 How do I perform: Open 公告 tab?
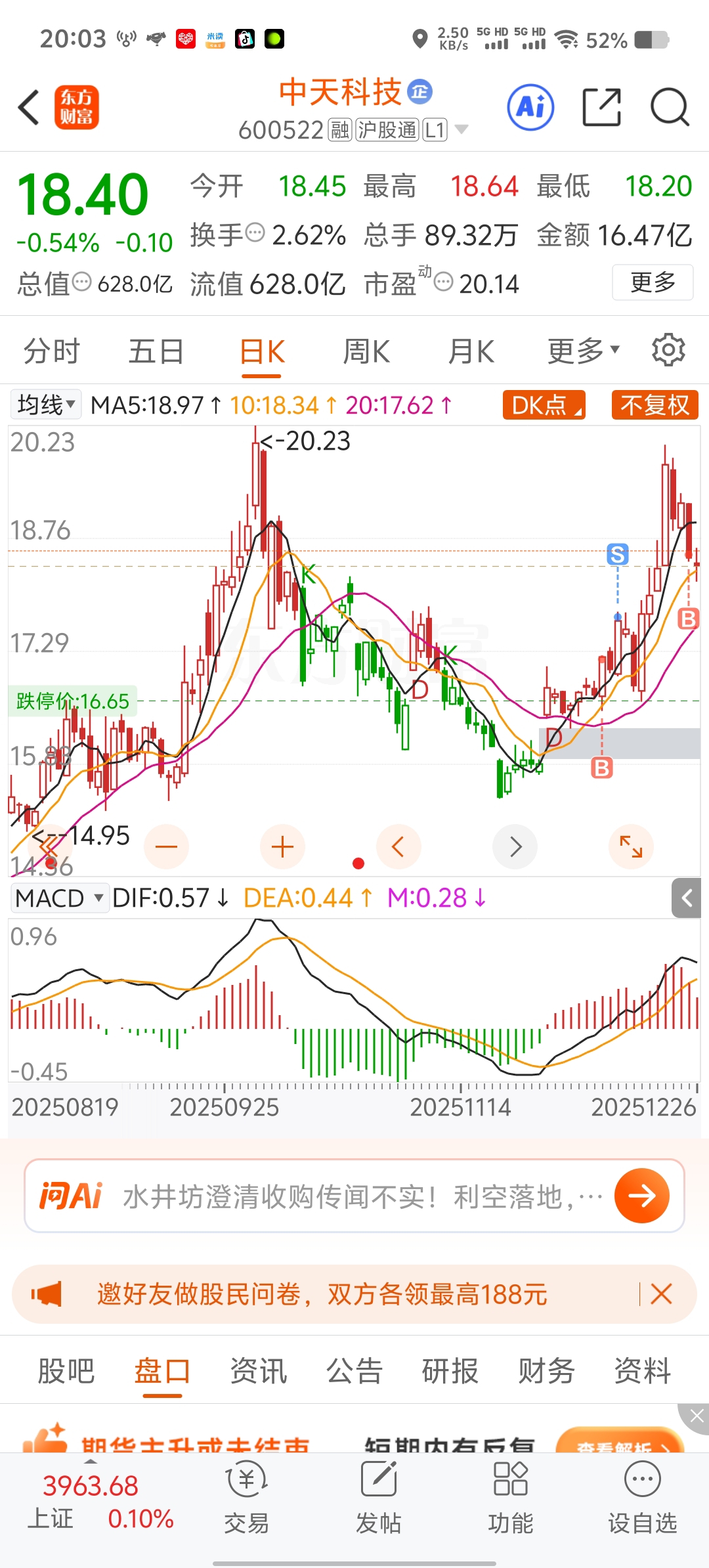click(x=354, y=1371)
